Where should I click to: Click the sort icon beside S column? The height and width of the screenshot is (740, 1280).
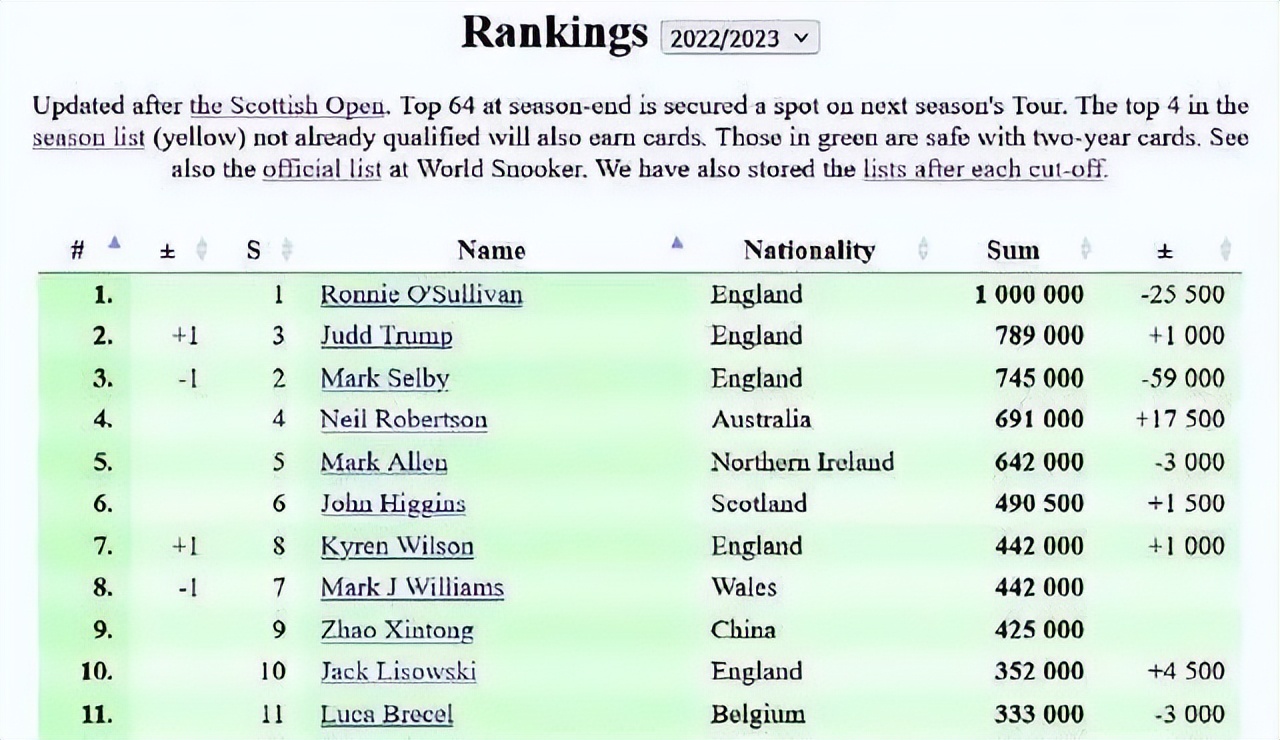coord(287,250)
